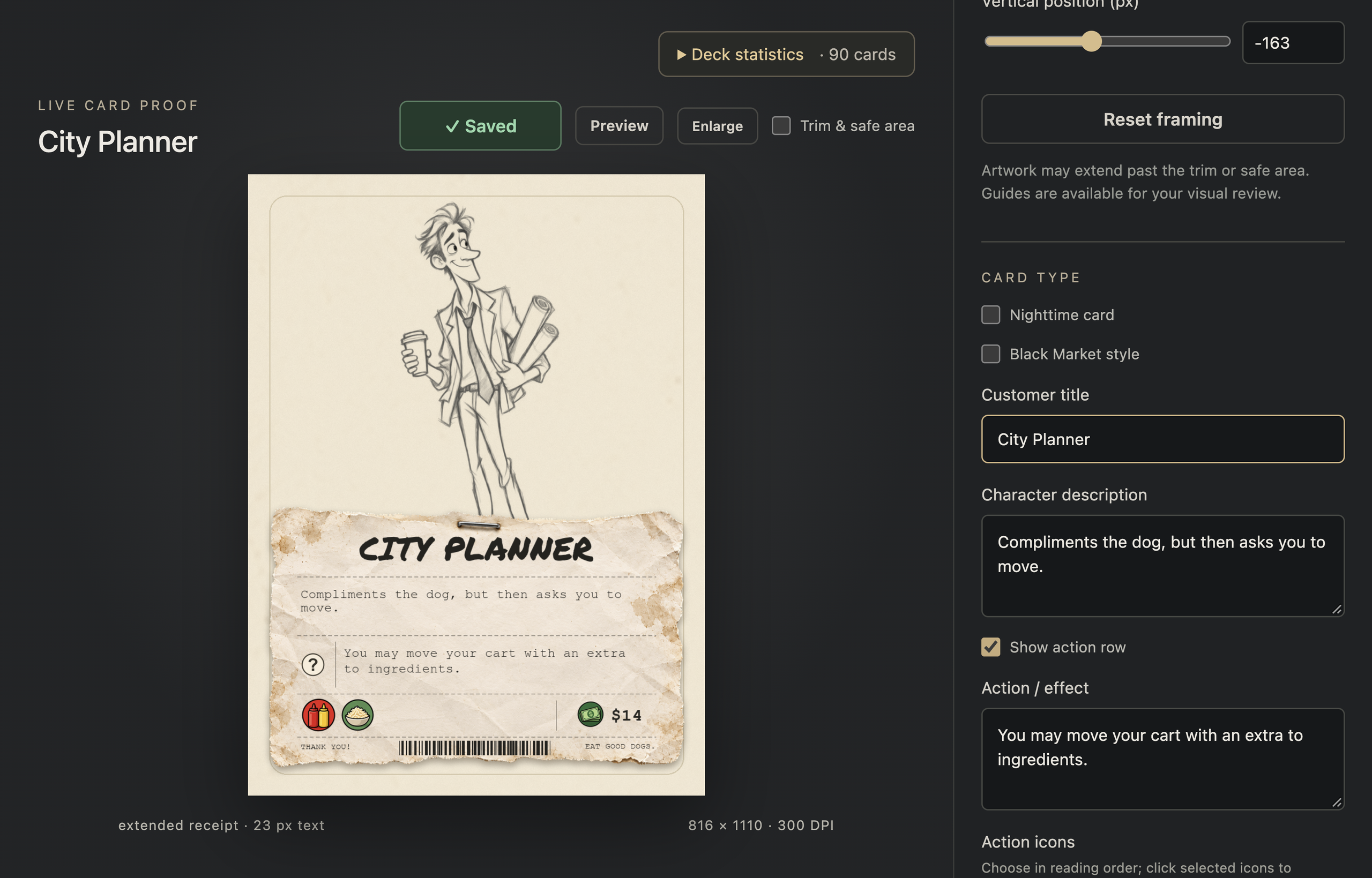The image size is (1372, 878).
Task: Check the Nighttime card option
Action: tap(990, 314)
